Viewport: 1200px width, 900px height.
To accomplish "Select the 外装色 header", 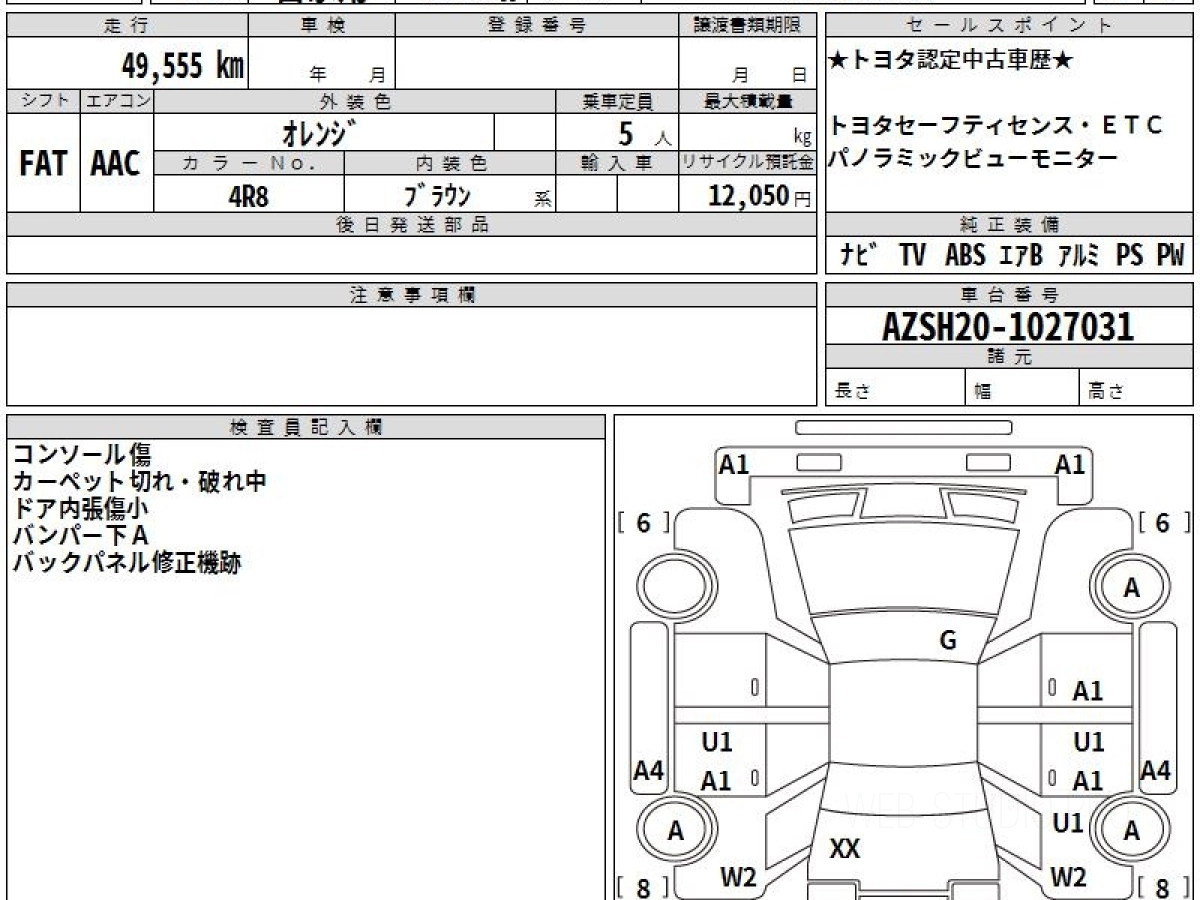I will point(355,101).
